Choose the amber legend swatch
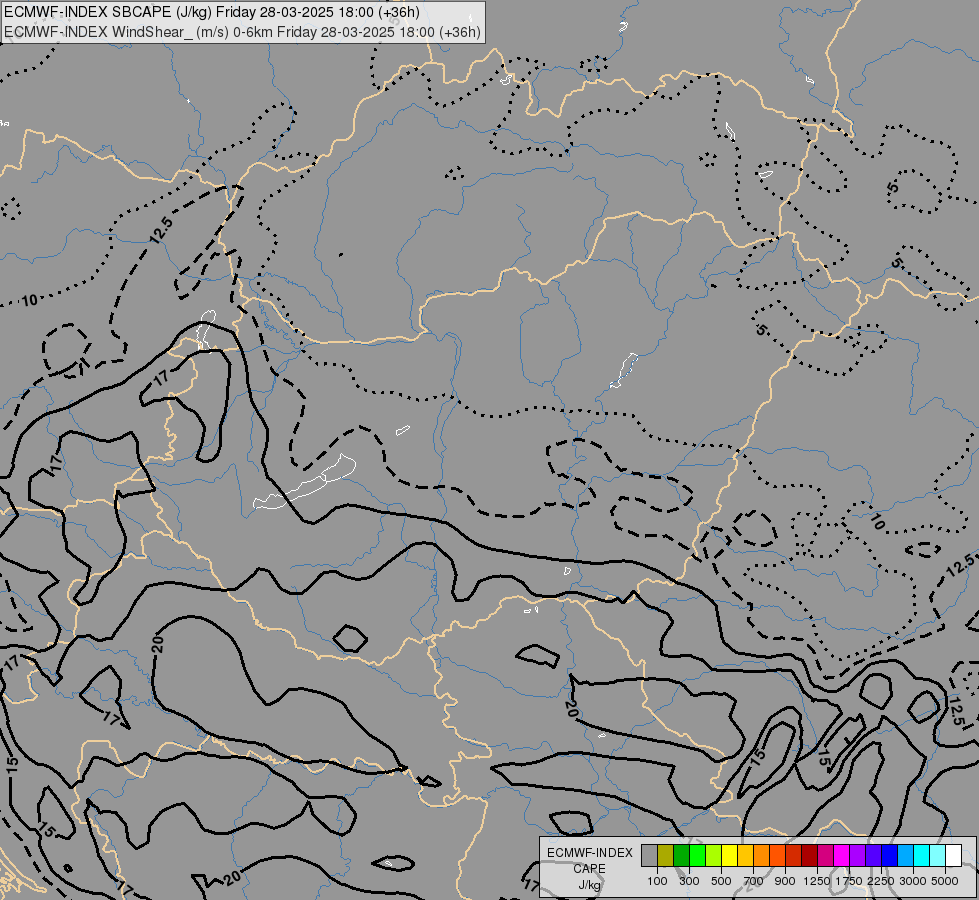This screenshot has height=900, width=979. [745, 856]
